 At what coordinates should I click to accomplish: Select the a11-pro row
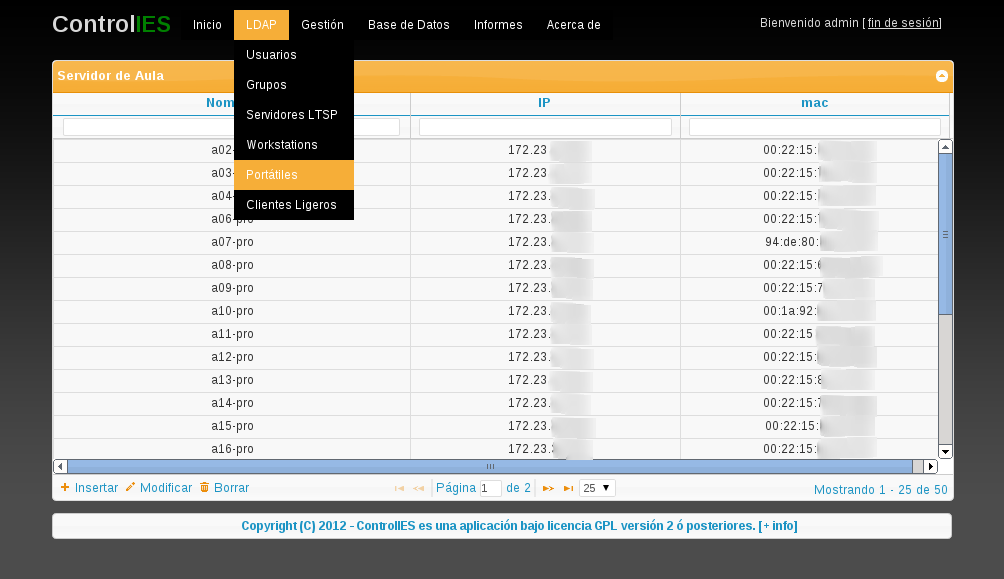[x=495, y=334]
